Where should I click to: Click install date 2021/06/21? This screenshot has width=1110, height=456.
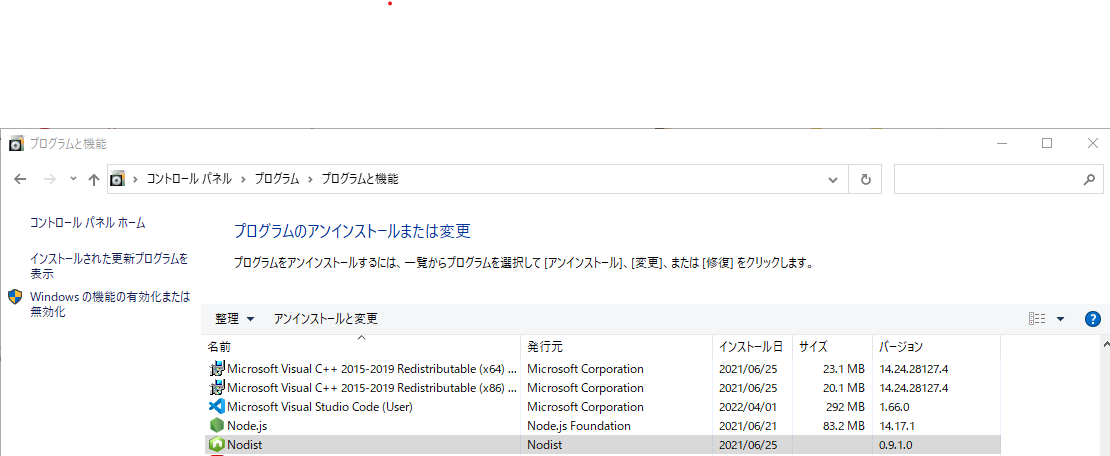748,426
